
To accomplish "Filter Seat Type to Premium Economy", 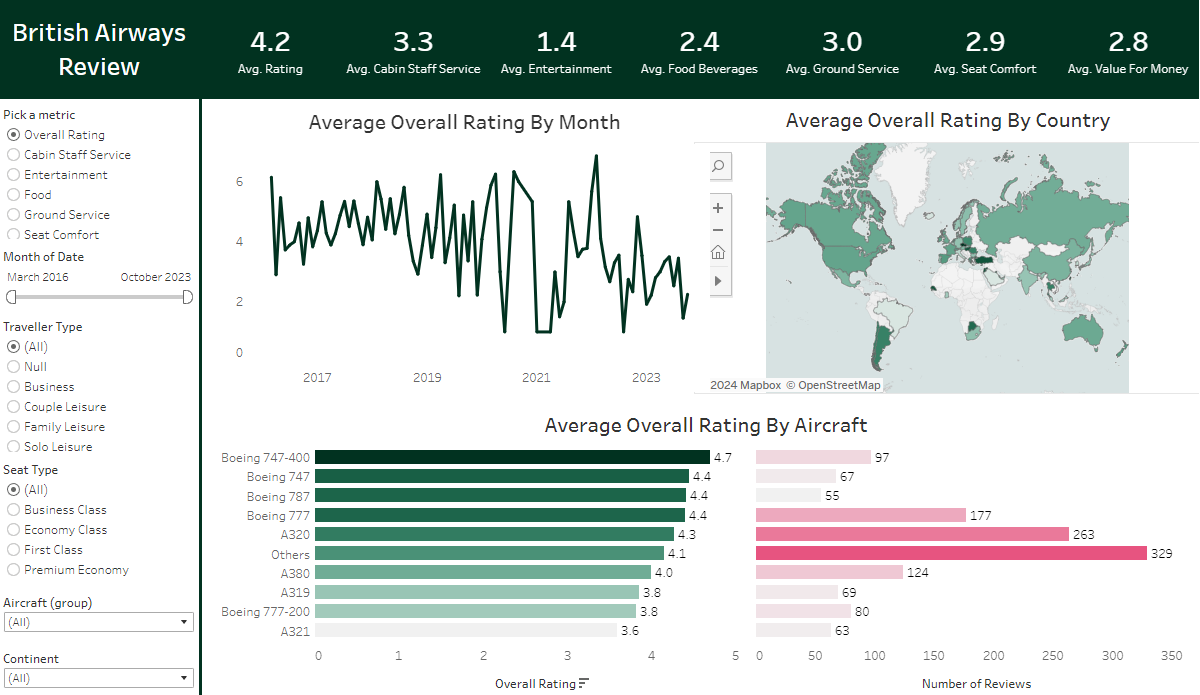I will [x=13, y=570].
